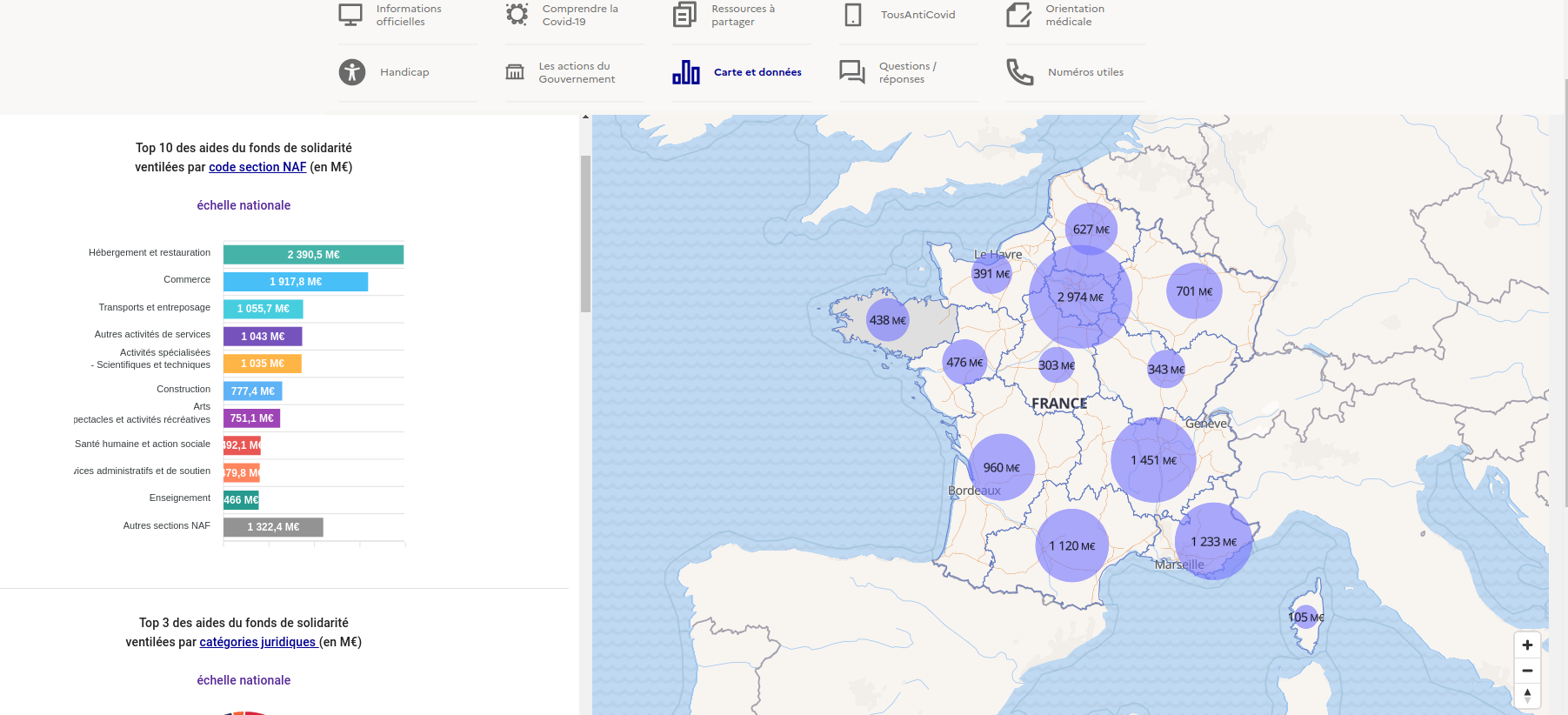
Task: Click the Arts 751,1 M€ bar
Action: (252, 418)
